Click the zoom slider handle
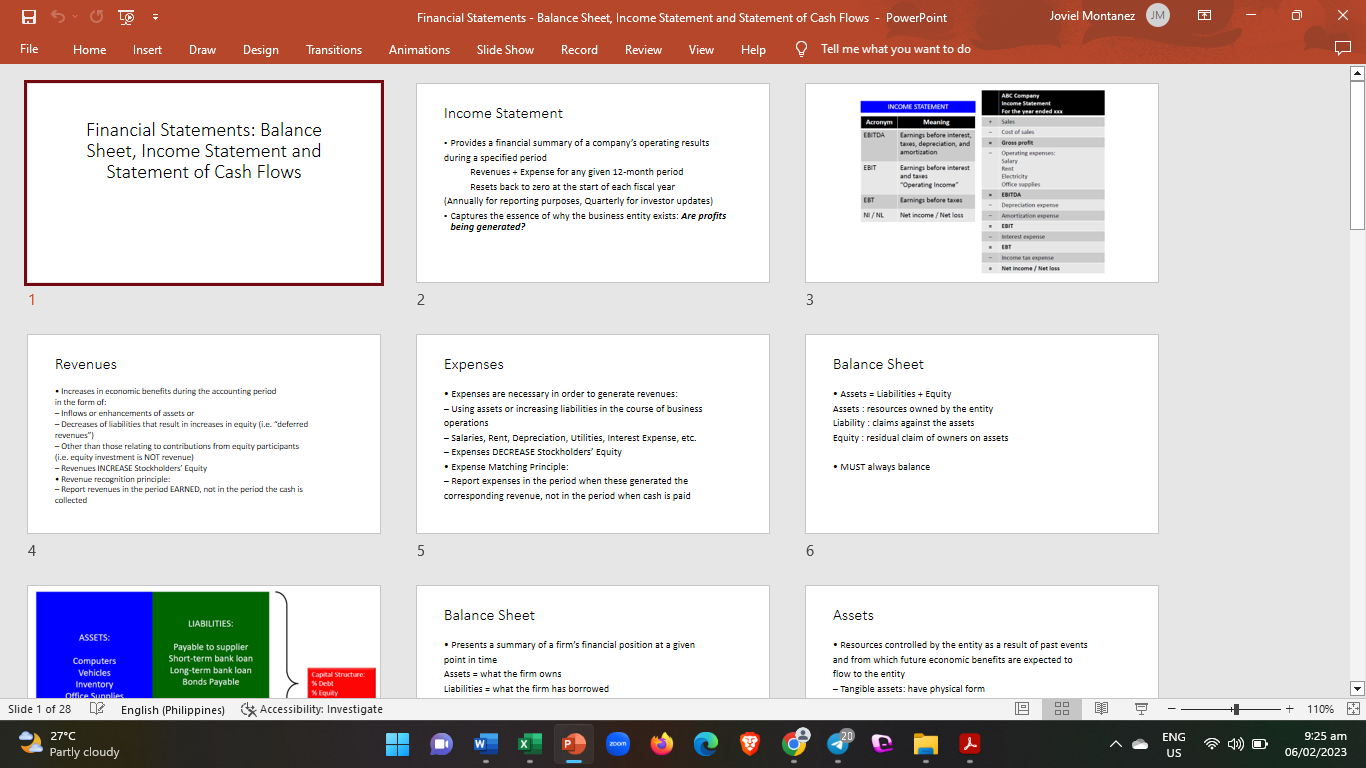Viewport: 1366px width, 768px height. [x=1236, y=709]
